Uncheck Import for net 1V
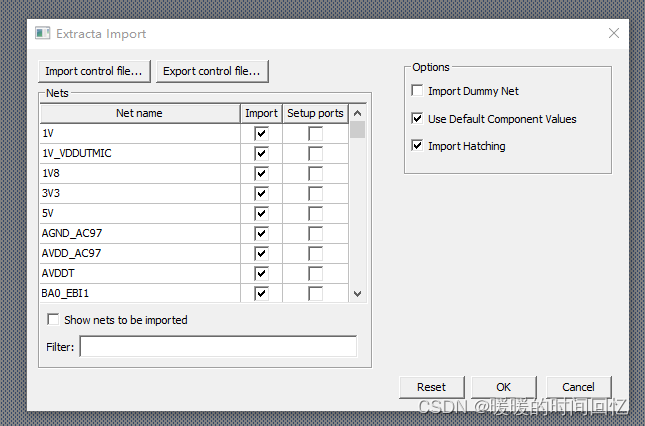 click(262, 134)
